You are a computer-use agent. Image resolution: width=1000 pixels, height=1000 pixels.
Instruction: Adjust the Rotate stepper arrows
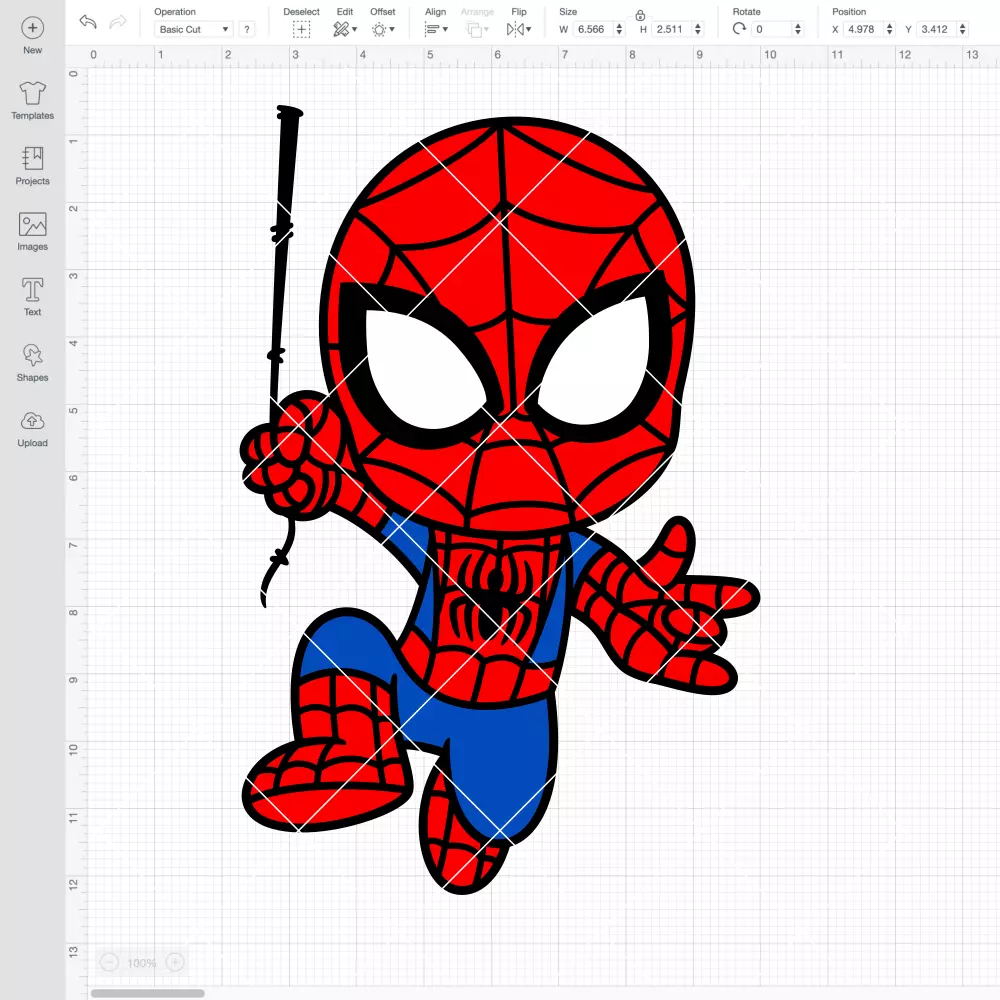pos(797,29)
